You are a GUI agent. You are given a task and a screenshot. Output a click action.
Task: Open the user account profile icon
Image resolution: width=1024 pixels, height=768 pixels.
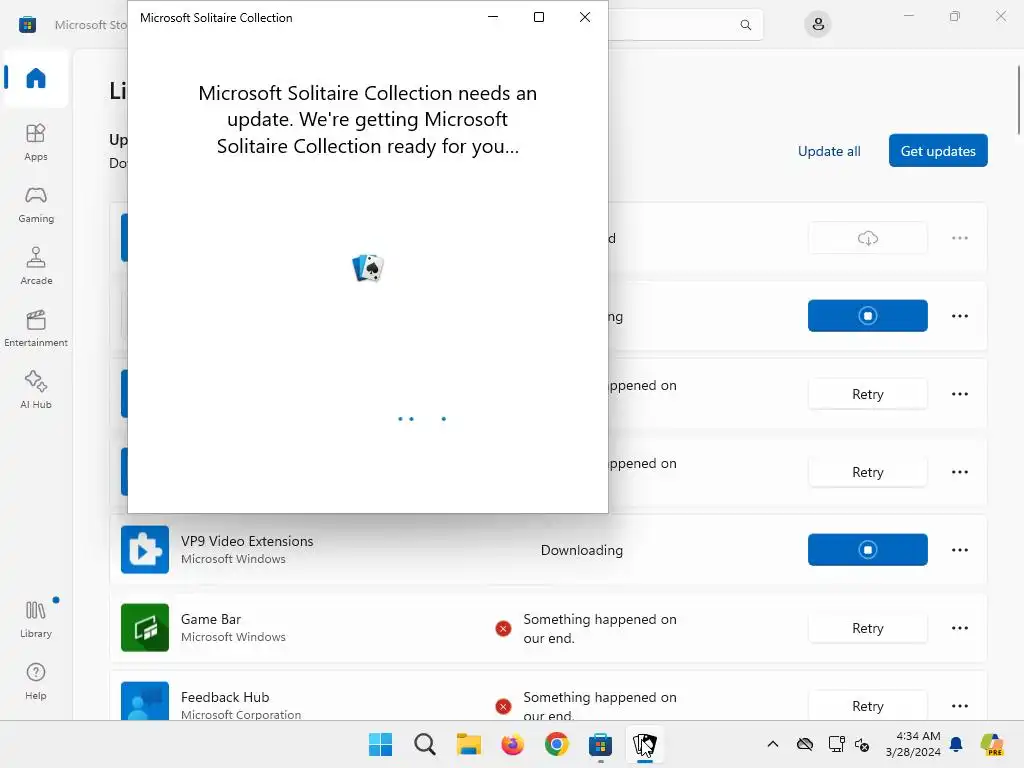click(x=818, y=25)
